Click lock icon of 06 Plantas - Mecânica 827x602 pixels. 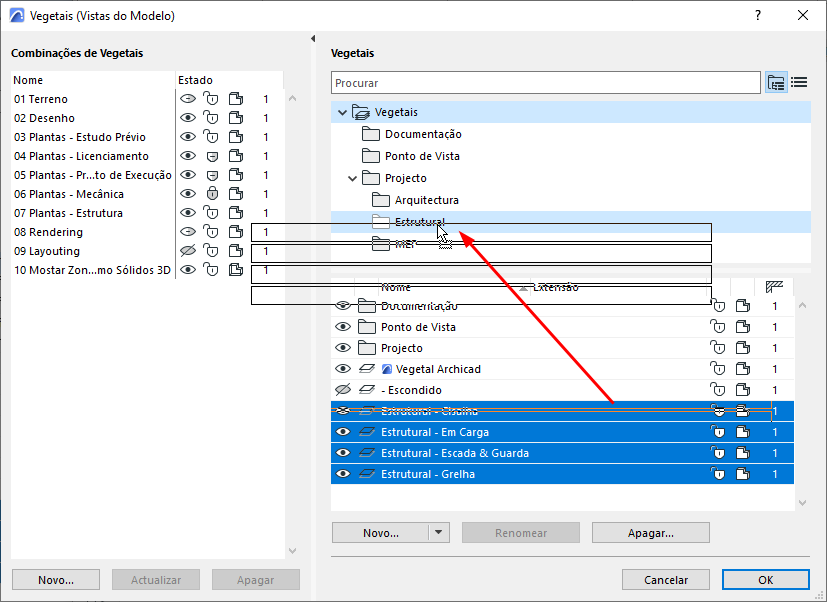coord(211,194)
